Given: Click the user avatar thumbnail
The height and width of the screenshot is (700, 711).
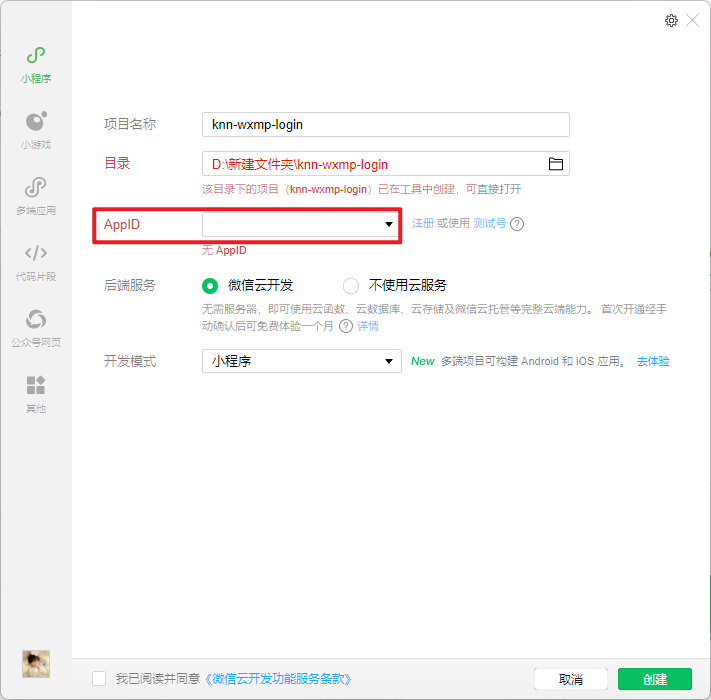Looking at the screenshot, I should (36, 664).
